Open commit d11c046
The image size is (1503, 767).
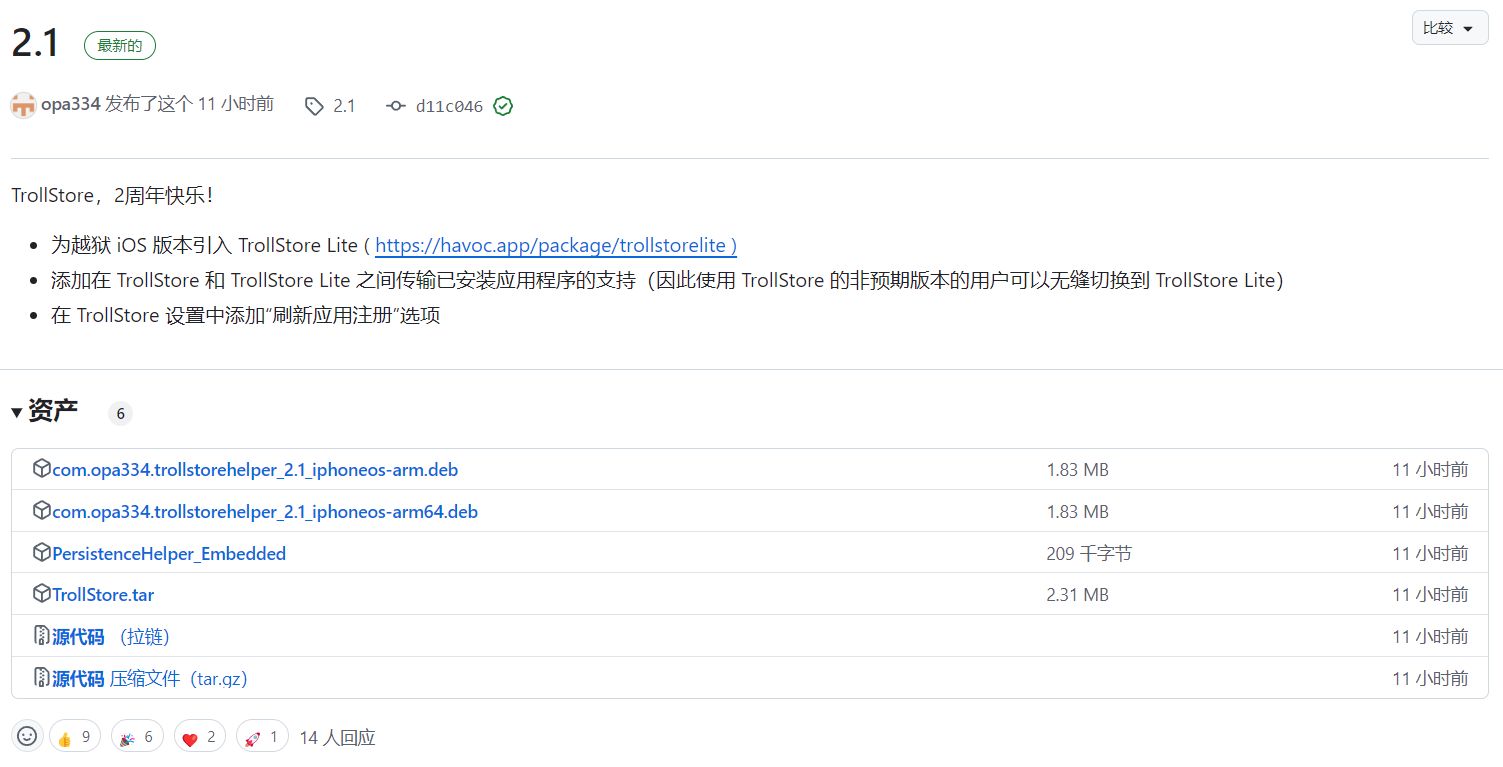pos(449,106)
